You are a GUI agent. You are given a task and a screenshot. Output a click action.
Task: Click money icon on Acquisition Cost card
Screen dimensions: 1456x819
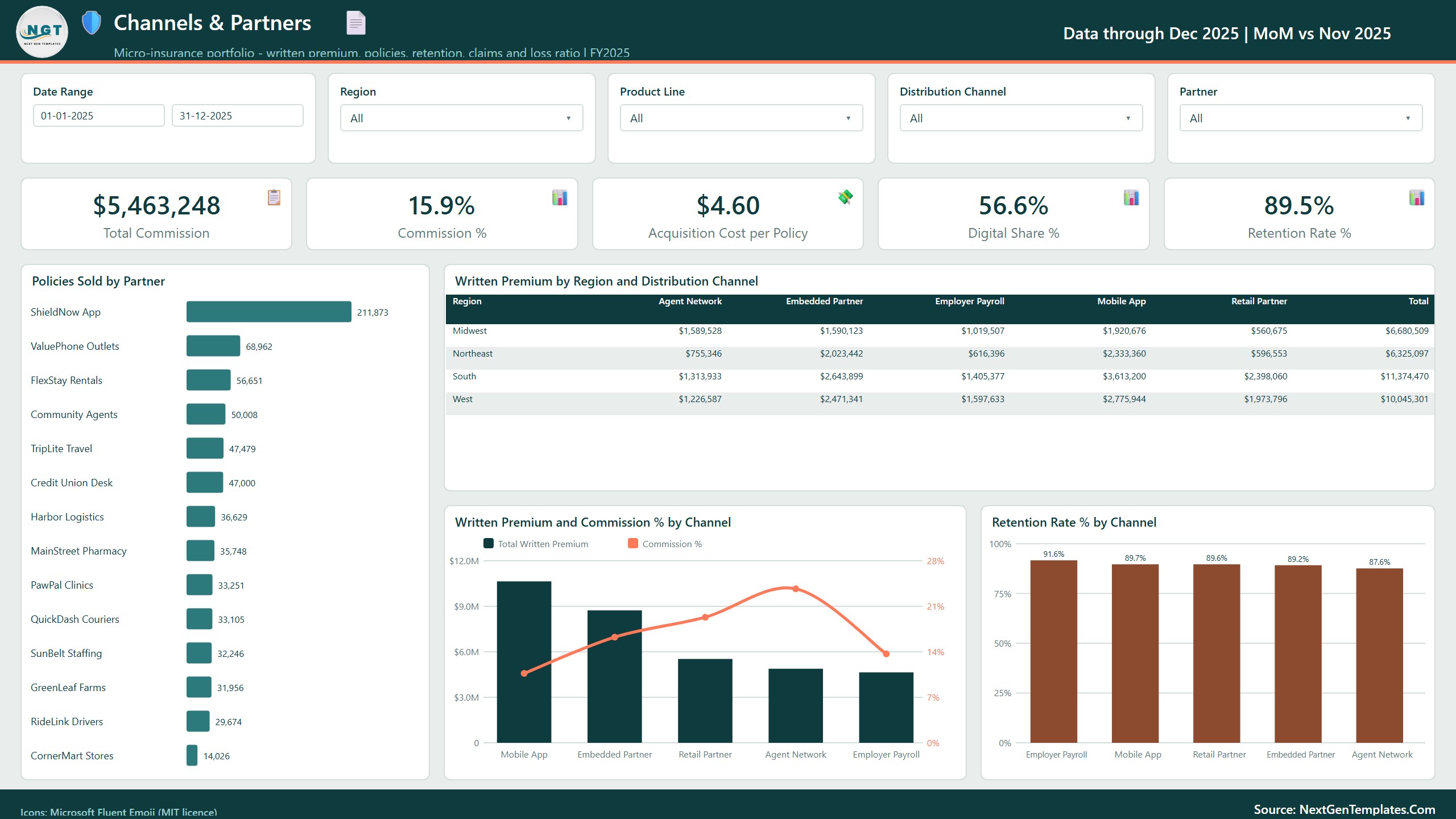point(845,197)
